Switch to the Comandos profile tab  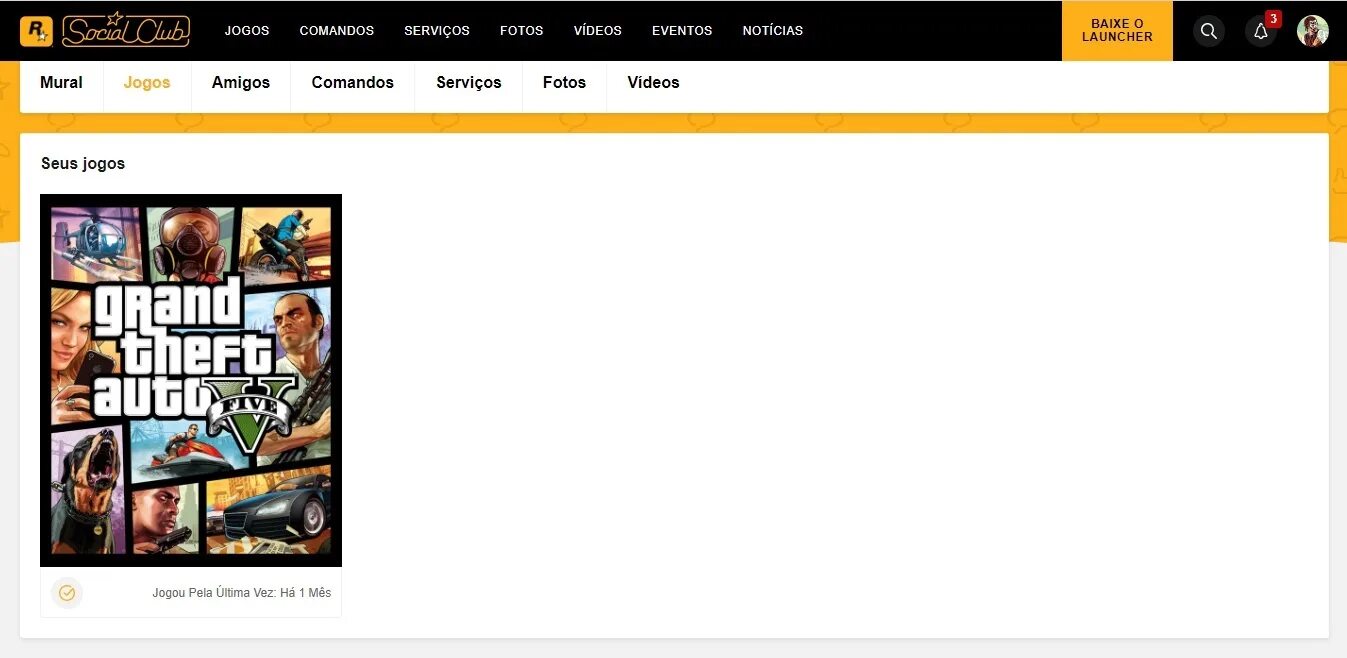[353, 83]
